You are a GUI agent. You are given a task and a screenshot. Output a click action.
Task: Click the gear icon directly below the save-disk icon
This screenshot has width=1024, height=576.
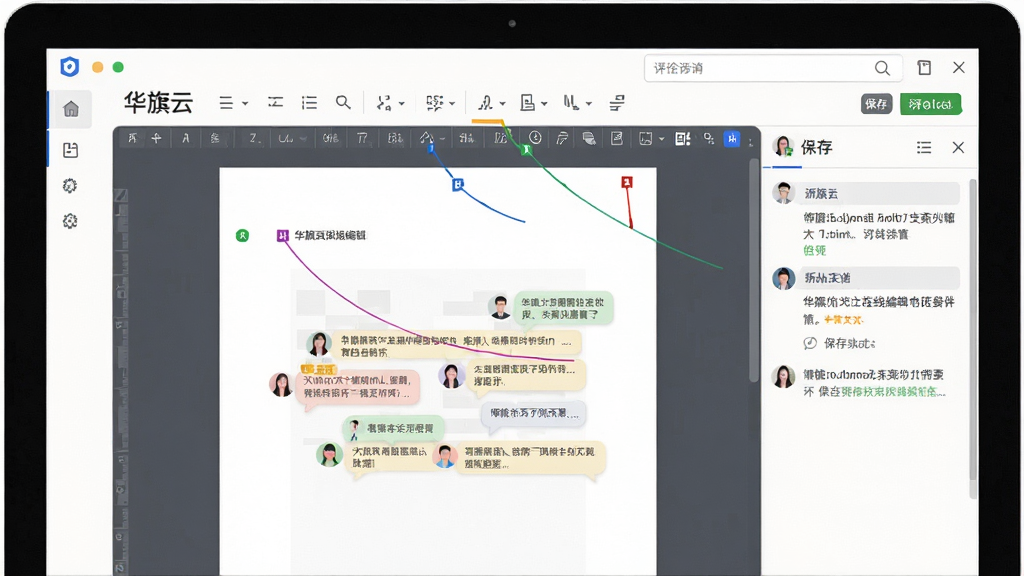point(70,185)
